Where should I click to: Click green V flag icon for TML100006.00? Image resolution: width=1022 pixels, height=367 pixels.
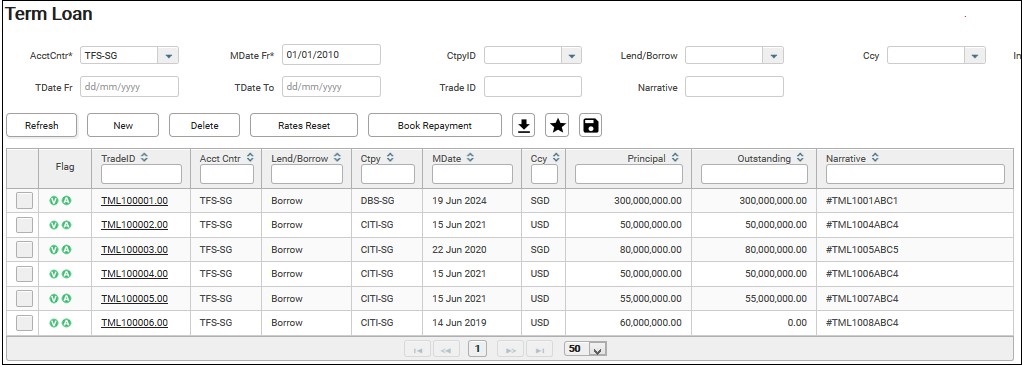tap(54, 323)
